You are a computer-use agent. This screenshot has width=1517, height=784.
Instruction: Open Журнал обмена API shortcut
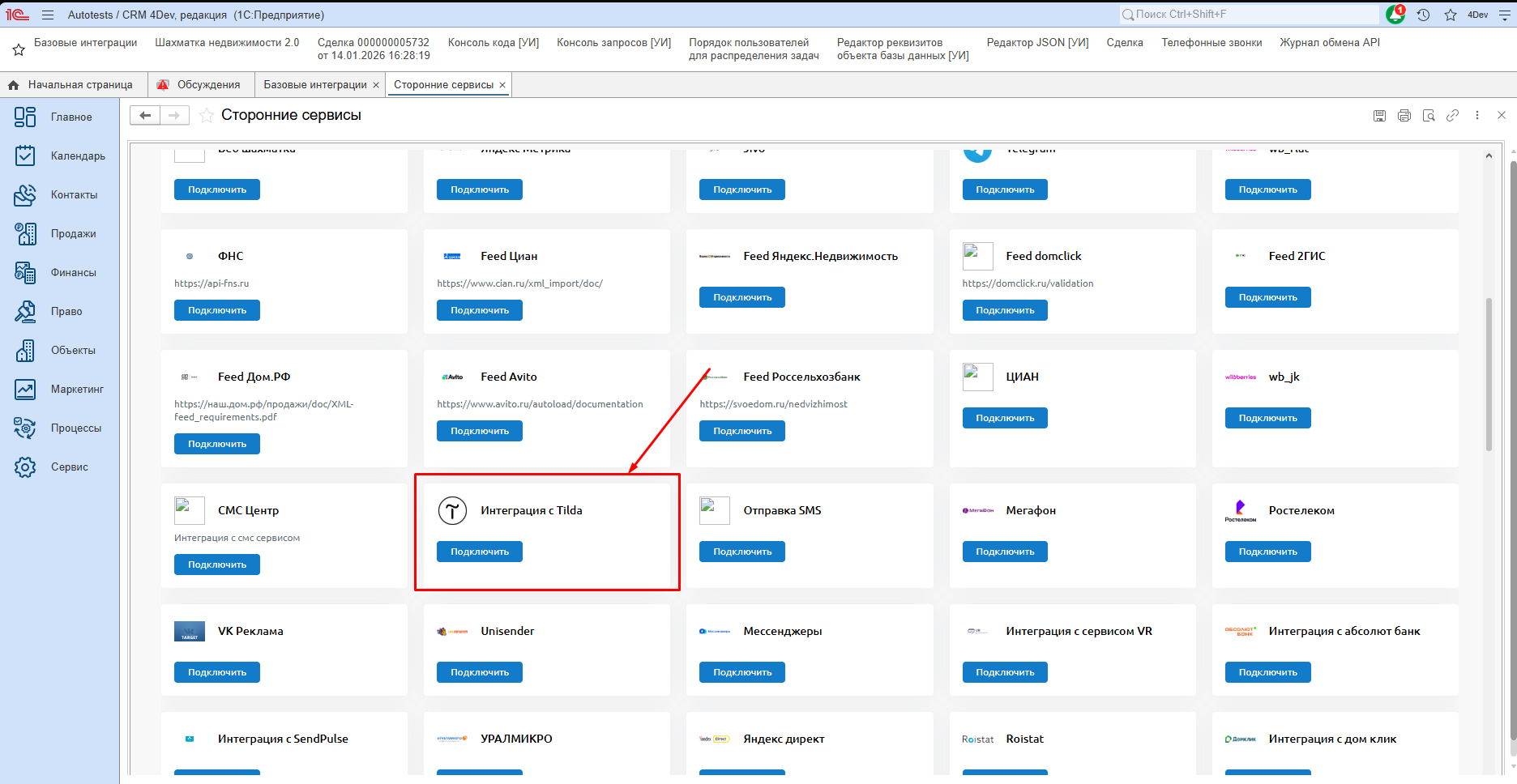pyautogui.click(x=1329, y=43)
